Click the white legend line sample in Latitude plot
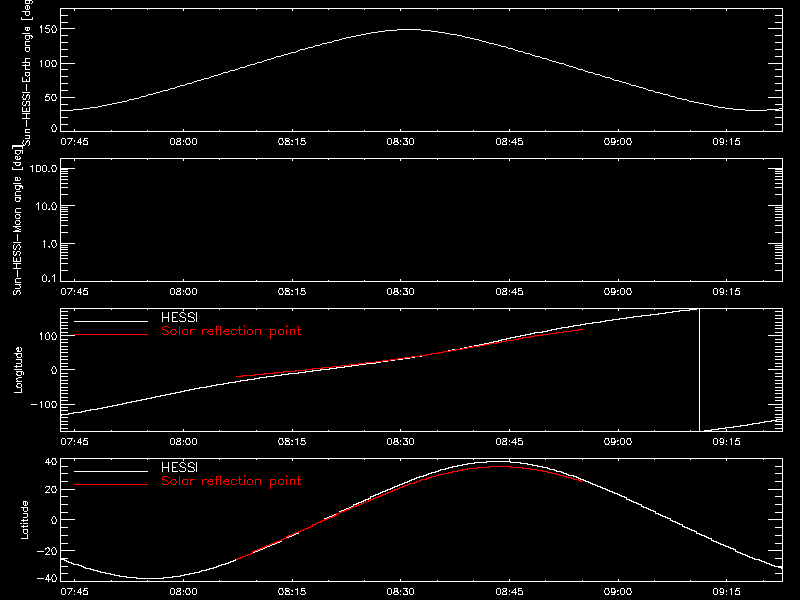The image size is (800, 600). click(111, 471)
